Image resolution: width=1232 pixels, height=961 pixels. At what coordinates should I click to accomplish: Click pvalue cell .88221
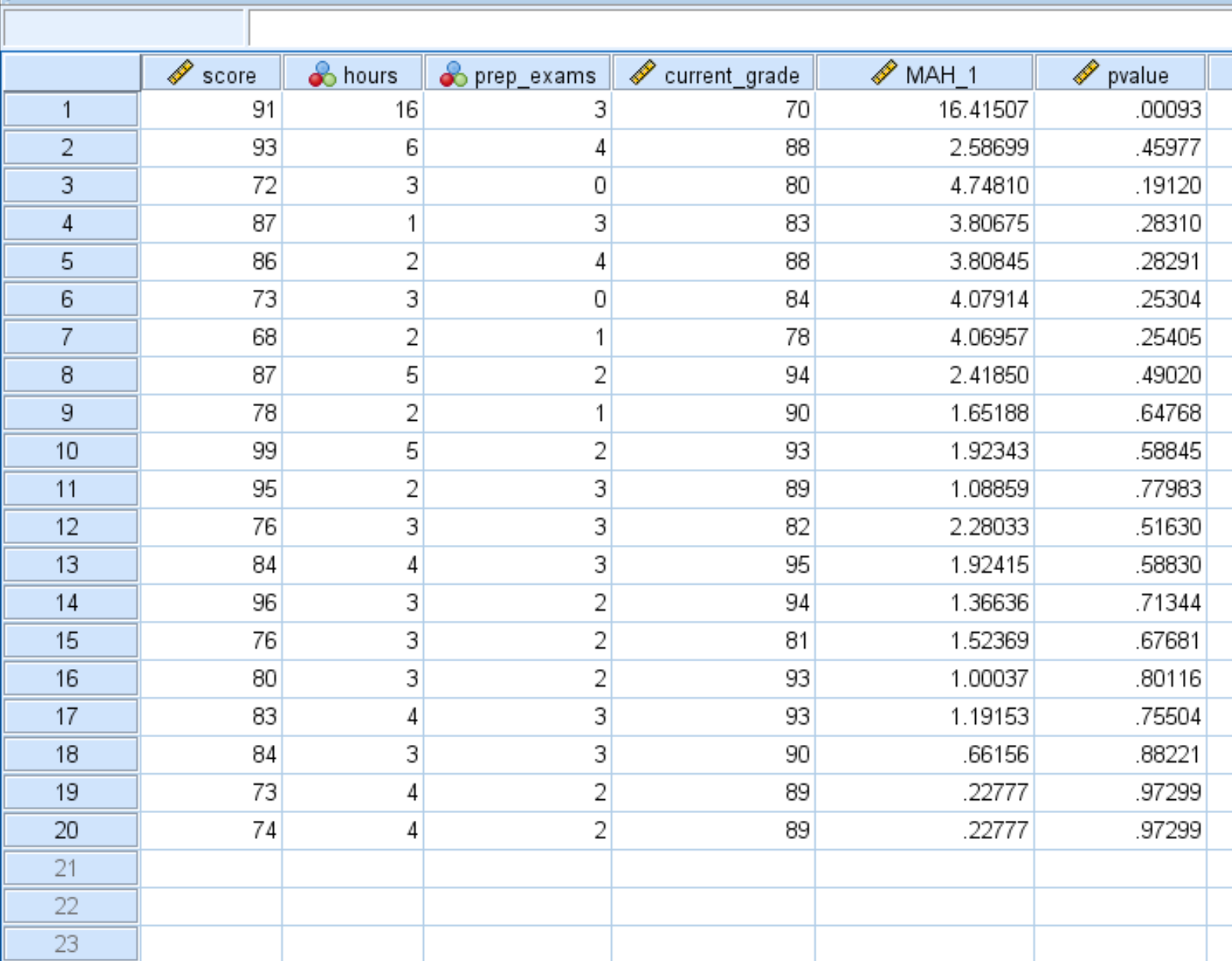tap(1120, 754)
